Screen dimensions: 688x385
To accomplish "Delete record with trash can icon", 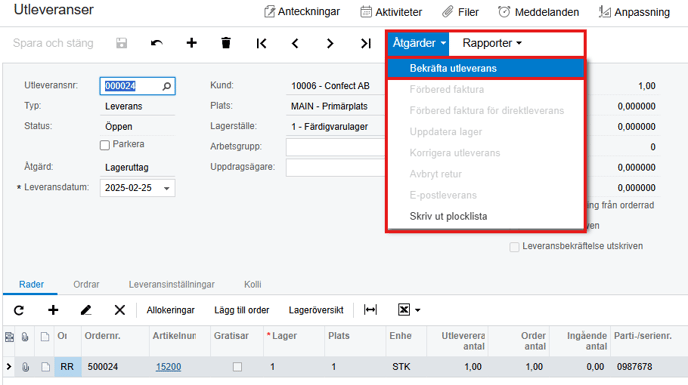I will (226, 43).
